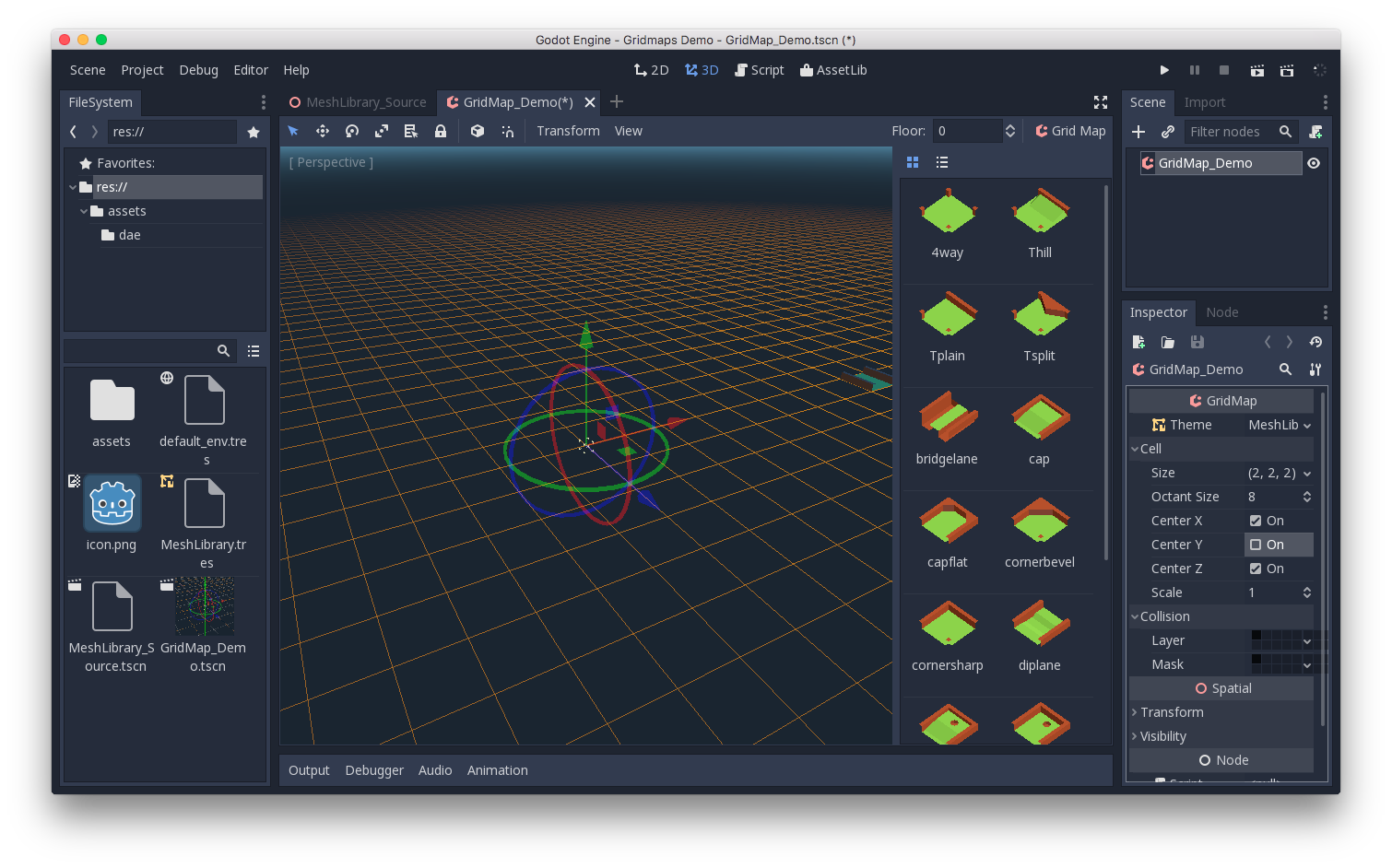Viewport: 1392px width, 868px height.
Task: Toggle GridMap_Demo node visibility eye
Action: tap(1313, 163)
